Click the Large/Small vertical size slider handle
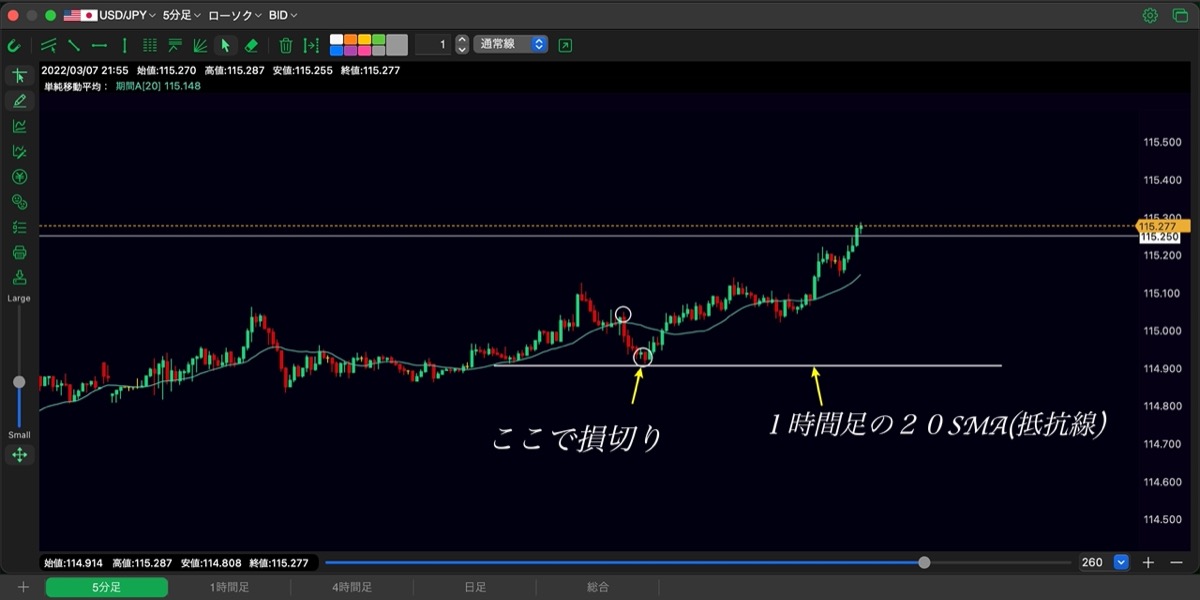The image size is (1200, 600). pyautogui.click(x=19, y=382)
